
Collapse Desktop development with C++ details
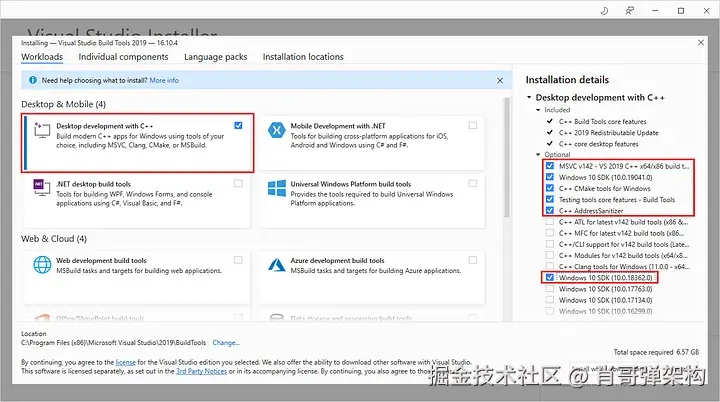pos(529,97)
